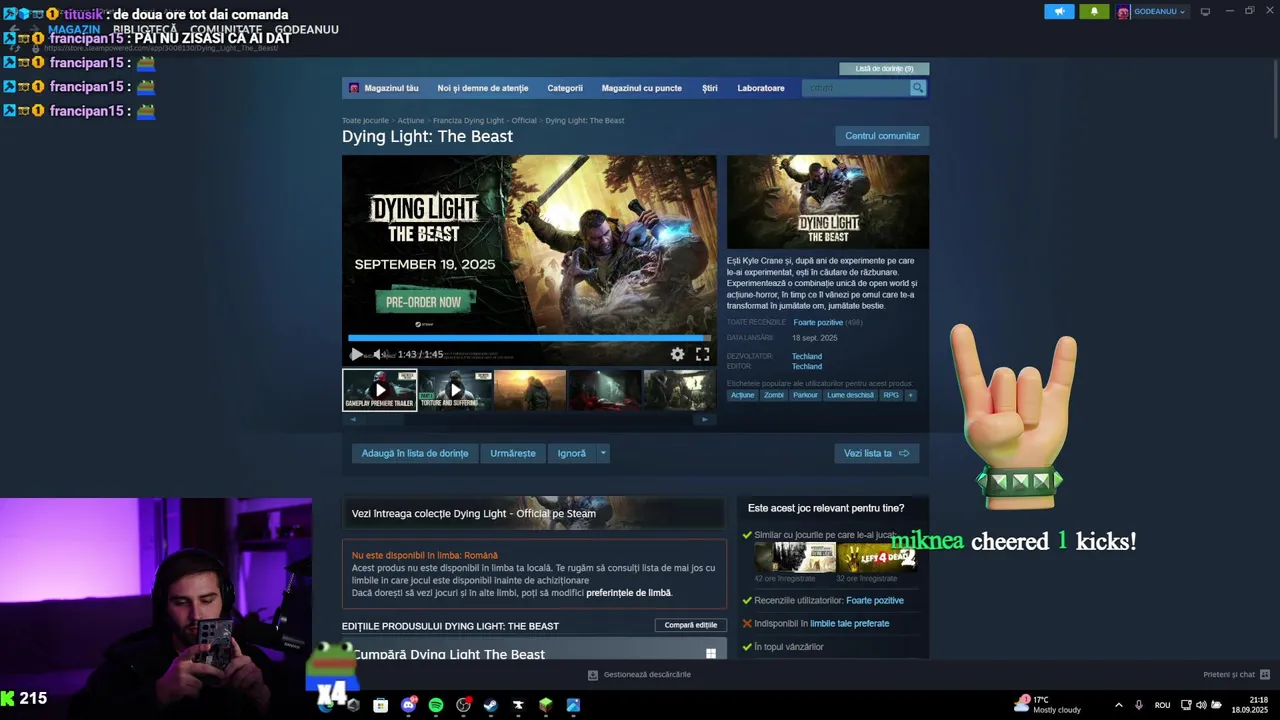The width and height of the screenshot is (1280, 720).
Task: Click the Lume deschisă tag
Action: [x=850, y=395]
